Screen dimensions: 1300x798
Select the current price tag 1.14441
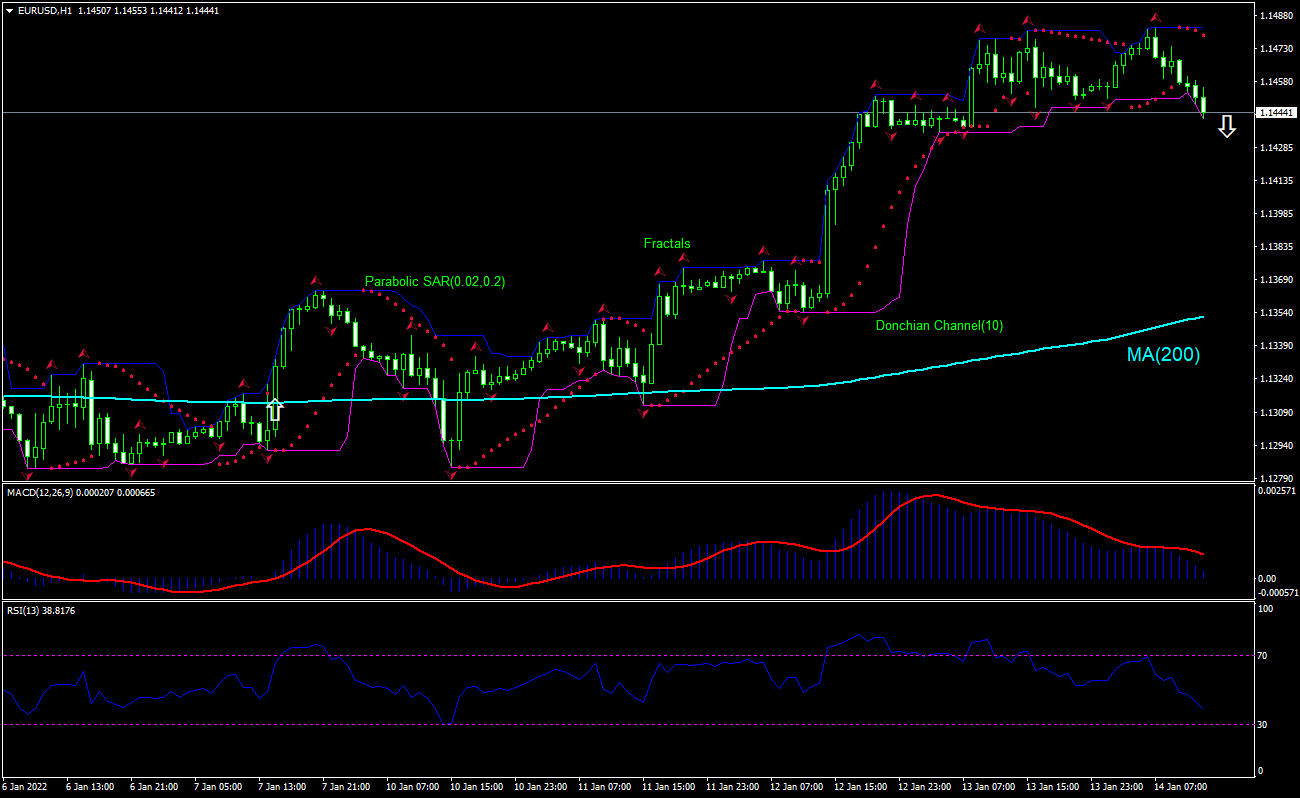pyautogui.click(x=1277, y=113)
